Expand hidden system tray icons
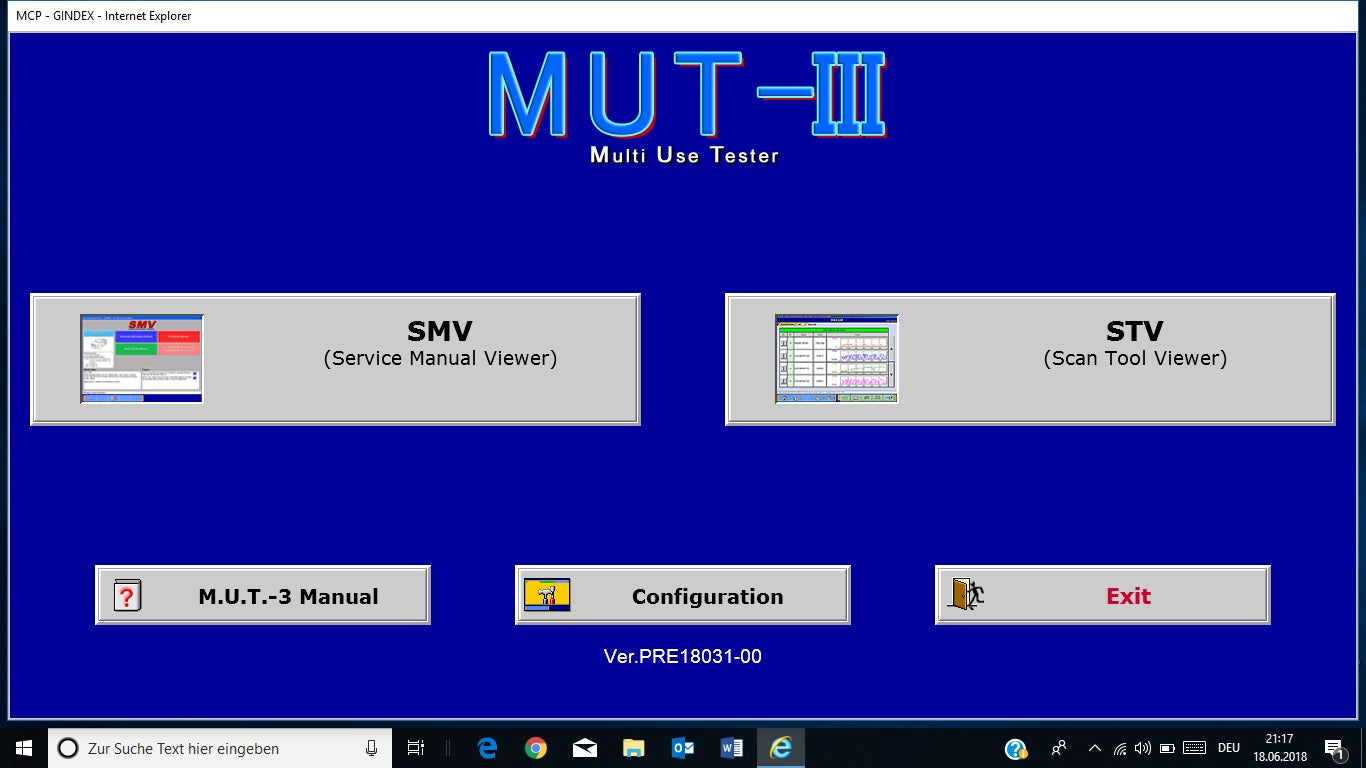This screenshot has height=768, width=1366. coord(1094,748)
